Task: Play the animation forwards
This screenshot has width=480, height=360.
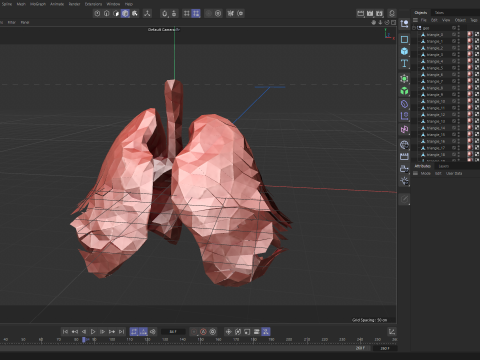Action: pos(93,332)
